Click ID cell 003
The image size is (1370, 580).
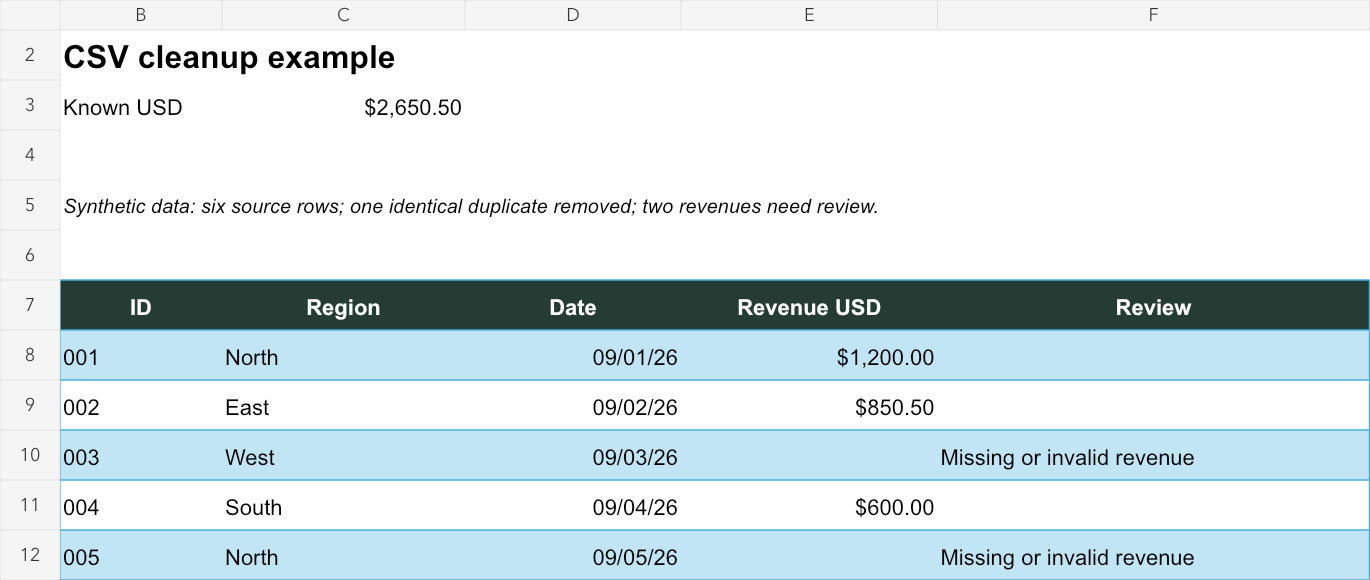[x=141, y=455]
